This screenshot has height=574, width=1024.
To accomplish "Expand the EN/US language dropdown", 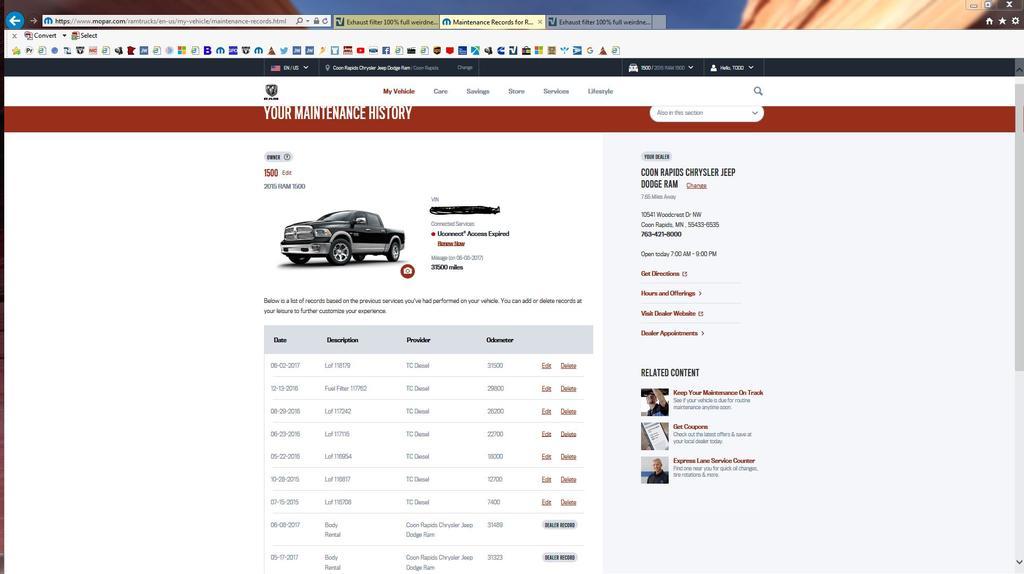I will click(x=306, y=67).
